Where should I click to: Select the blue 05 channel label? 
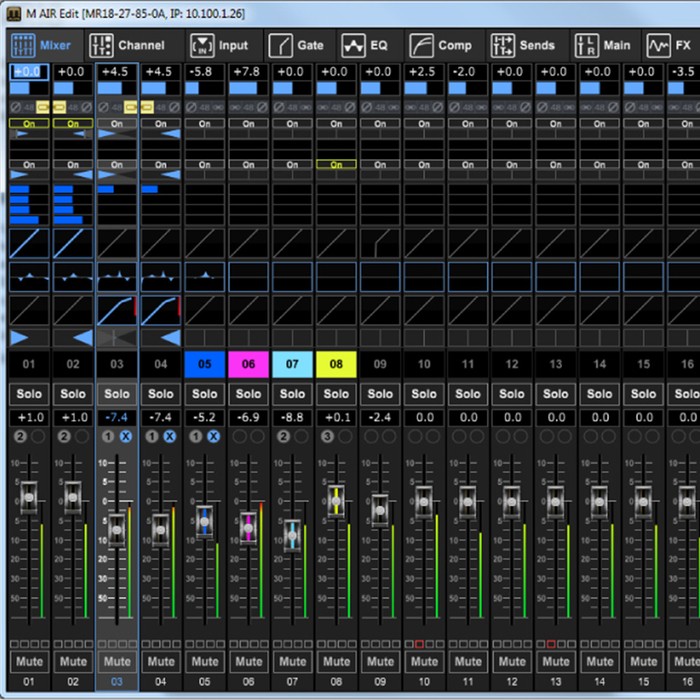(x=204, y=364)
